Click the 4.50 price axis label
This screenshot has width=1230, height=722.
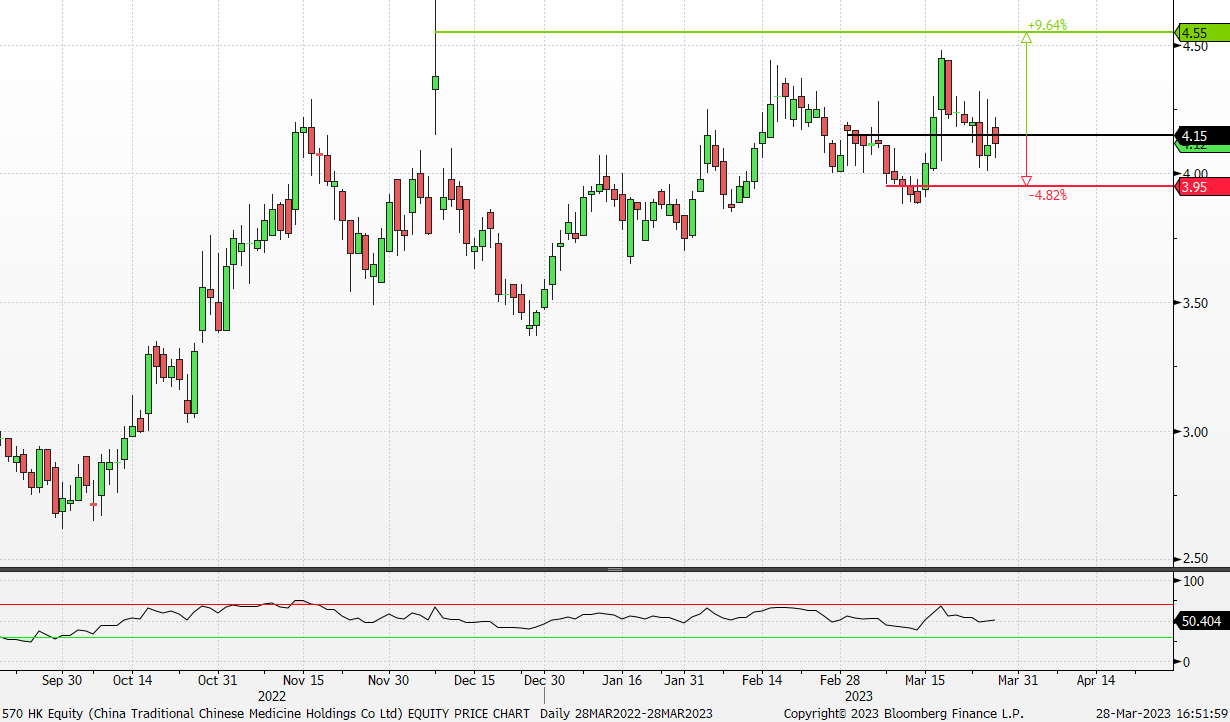tap(1195, 46)
